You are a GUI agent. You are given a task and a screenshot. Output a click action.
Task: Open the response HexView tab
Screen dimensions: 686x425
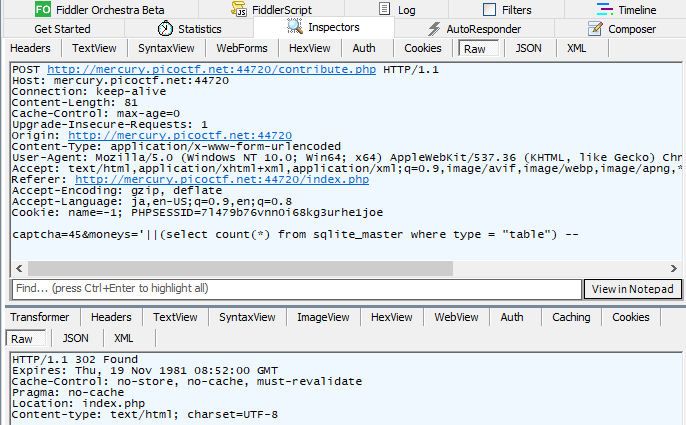392,317
